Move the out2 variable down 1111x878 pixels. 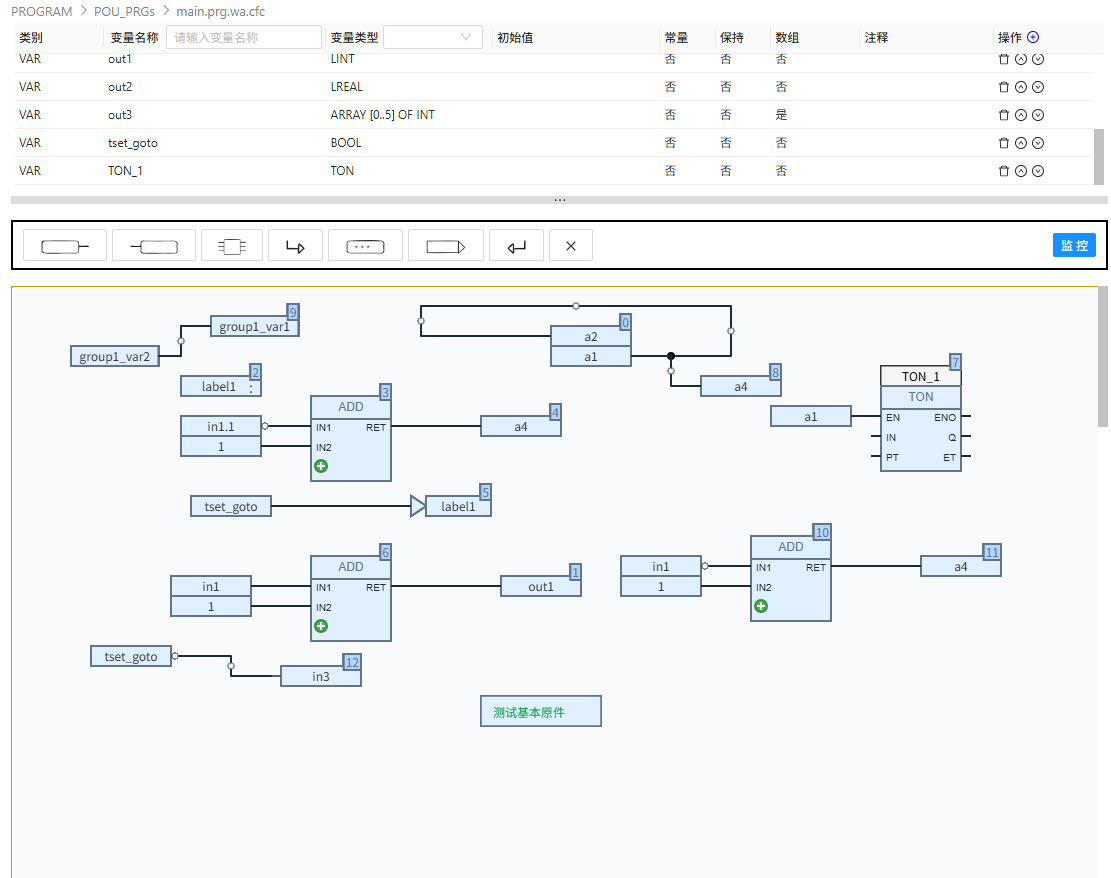pyautogui.click(x=1038, y=87)
